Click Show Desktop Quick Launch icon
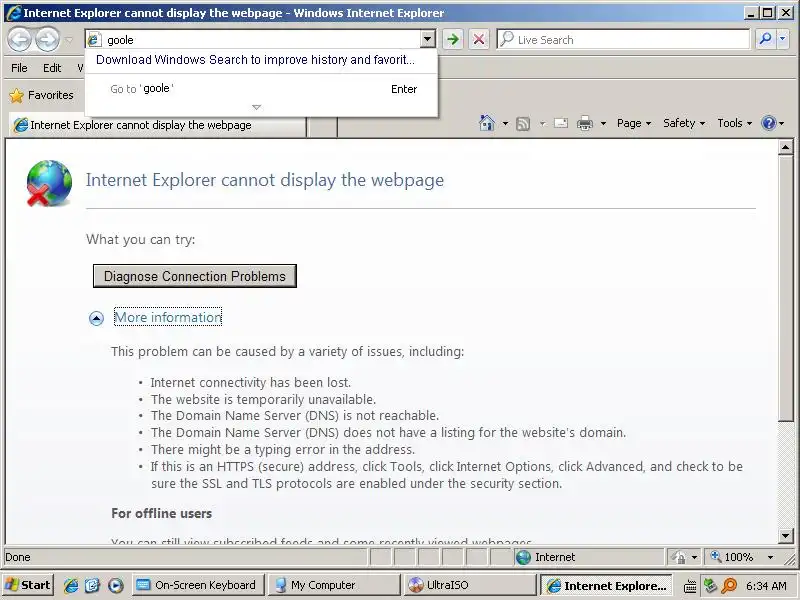Viewport: 800px width, 600px height. [93, 585]
